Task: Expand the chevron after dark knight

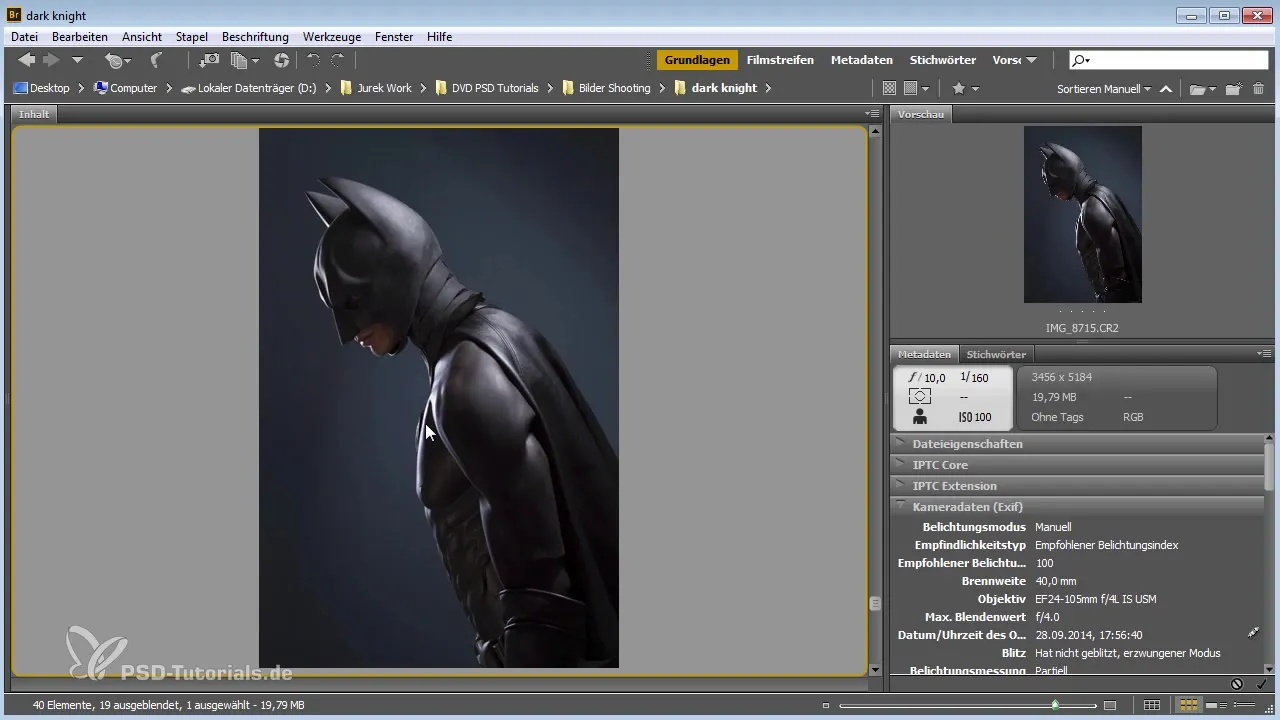Action: click(768, 88)
